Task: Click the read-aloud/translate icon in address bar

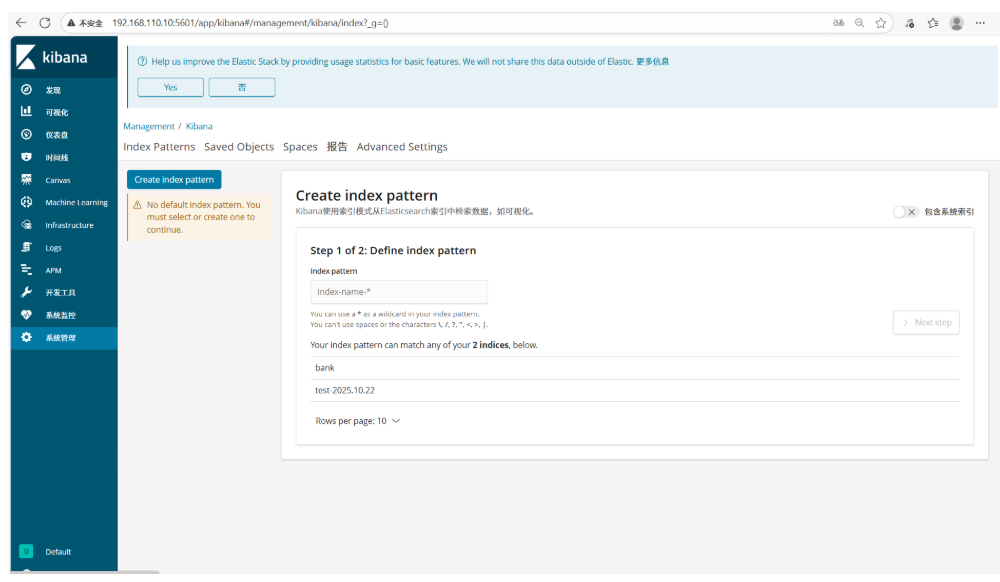Action: point(839,23)
